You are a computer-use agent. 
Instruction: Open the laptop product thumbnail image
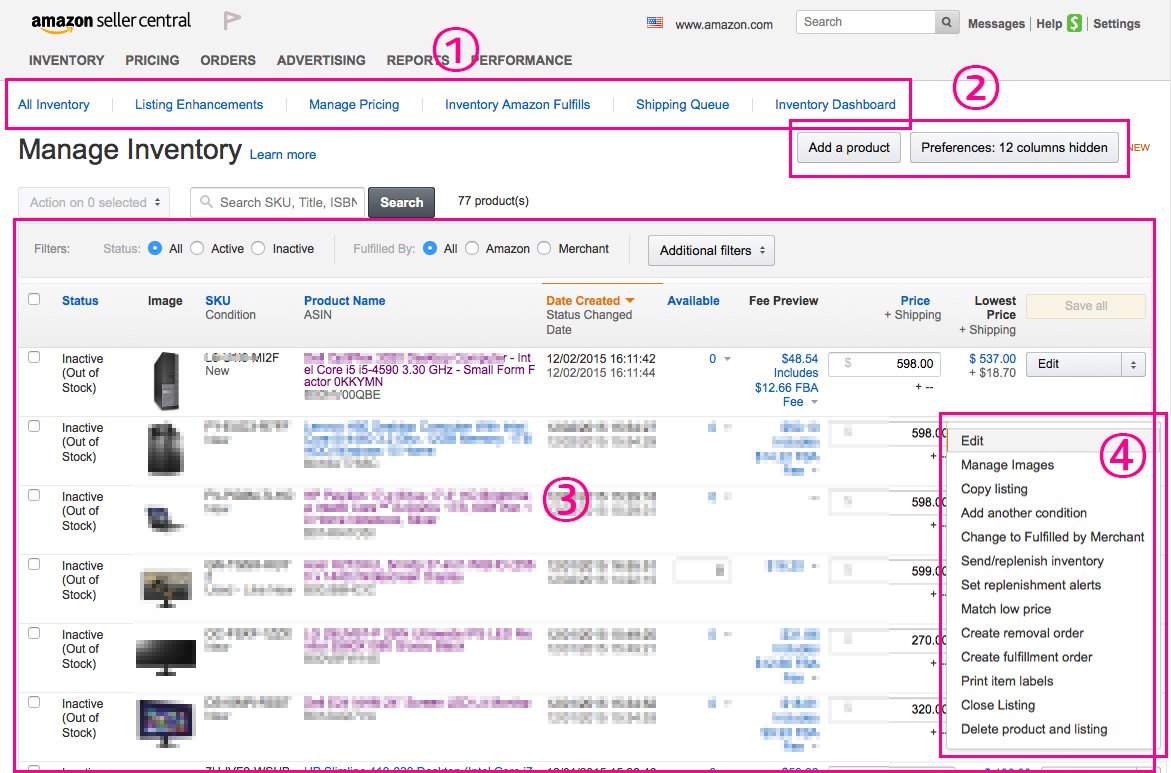165,517
